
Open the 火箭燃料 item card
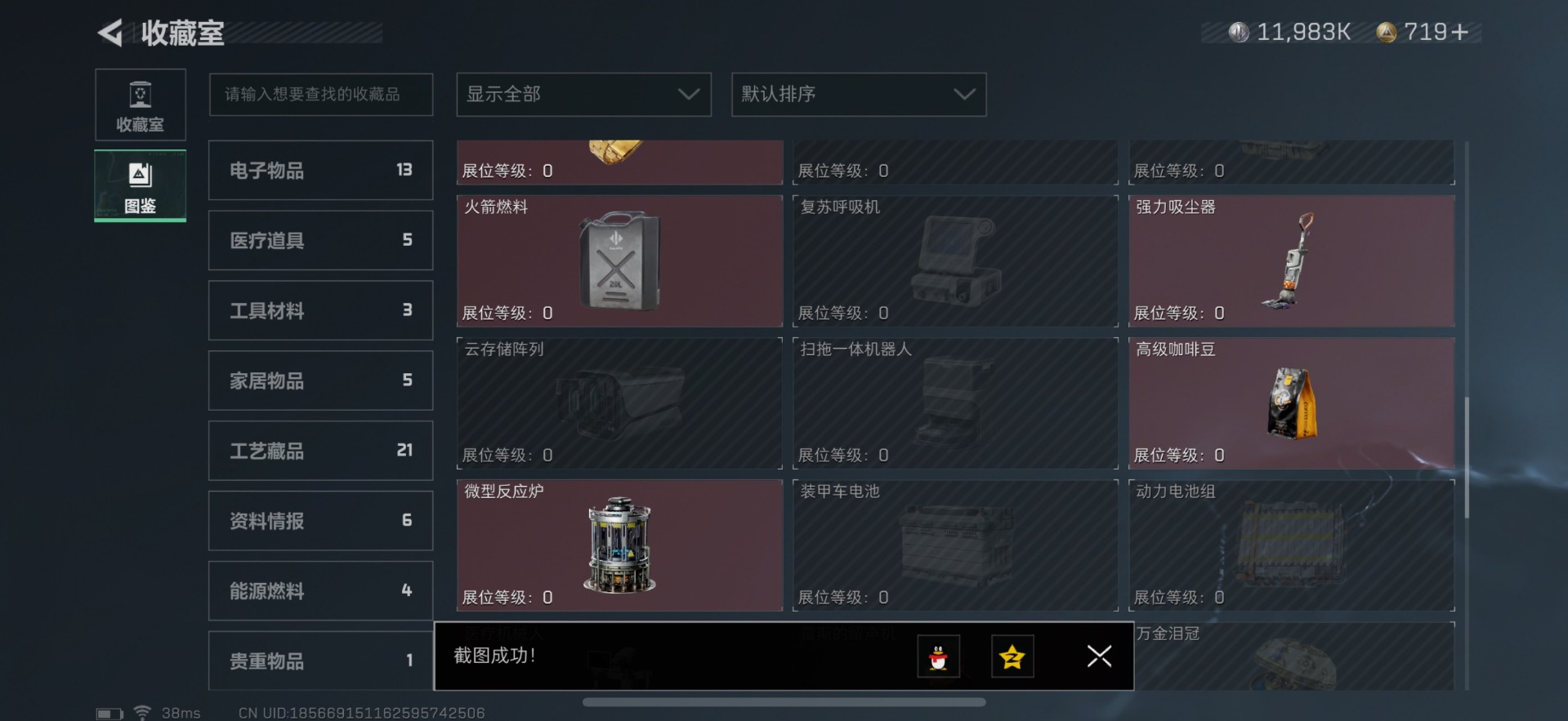(619, 261)
